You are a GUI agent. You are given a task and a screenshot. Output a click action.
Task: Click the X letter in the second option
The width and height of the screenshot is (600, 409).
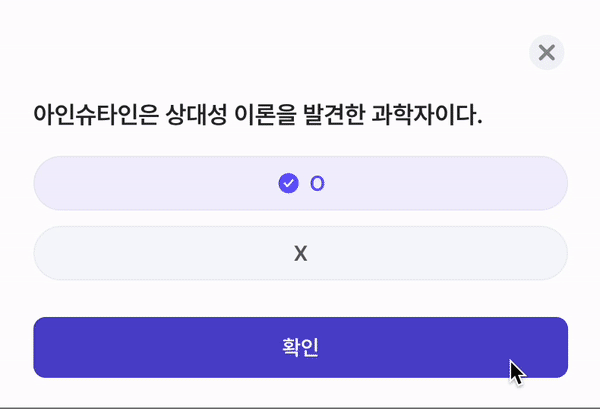coord(300,254)
